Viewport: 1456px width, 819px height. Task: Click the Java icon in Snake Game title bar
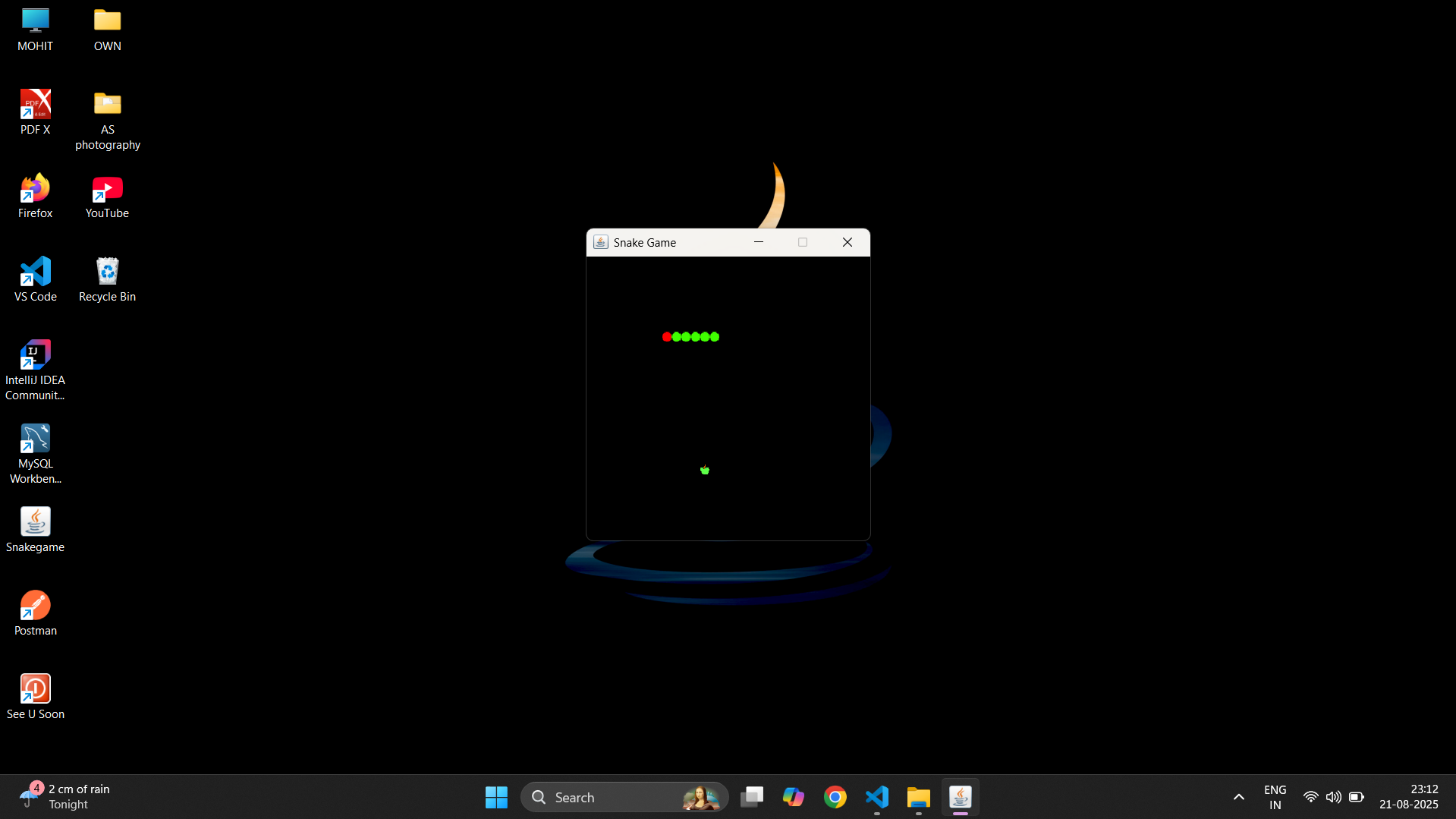(x=600, y=242)
